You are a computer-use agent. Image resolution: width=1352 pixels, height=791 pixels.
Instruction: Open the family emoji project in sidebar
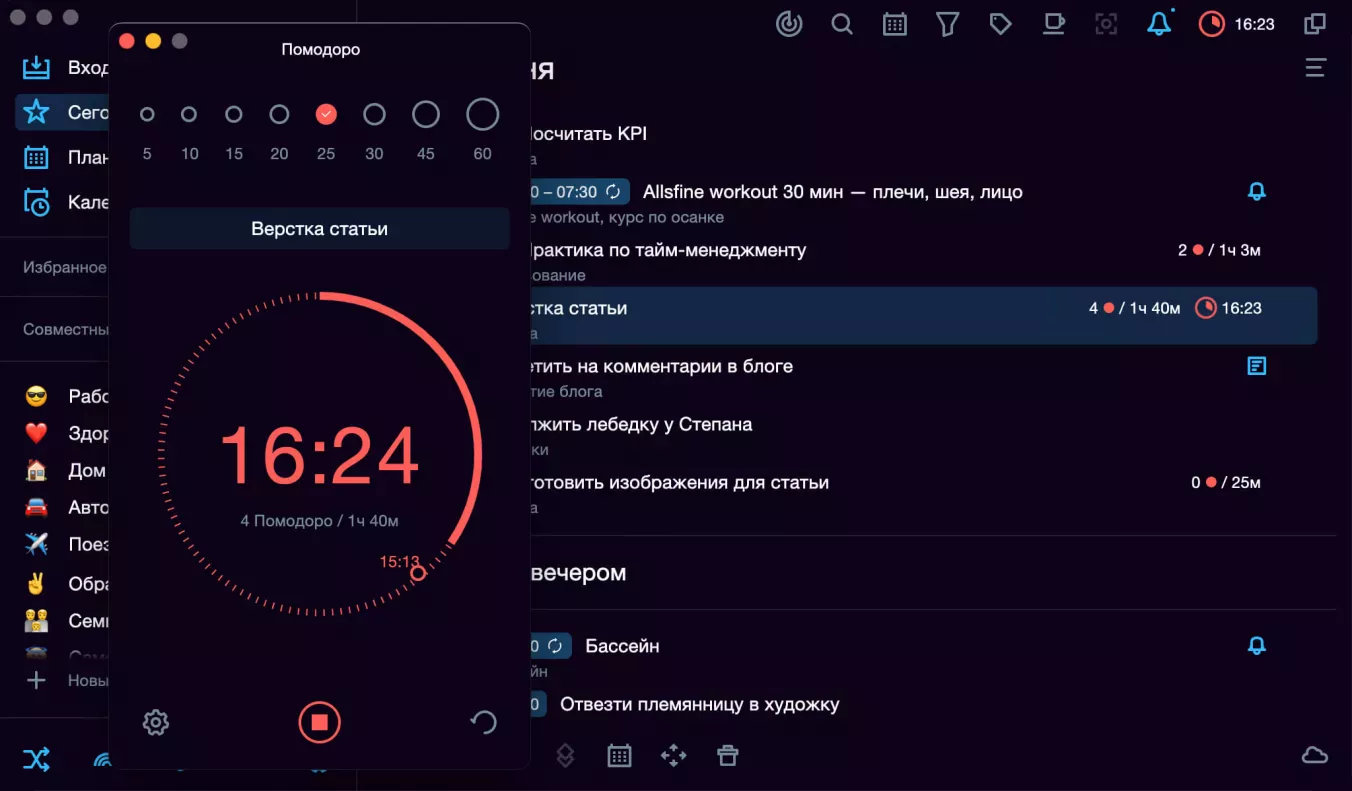click(65, 621)
